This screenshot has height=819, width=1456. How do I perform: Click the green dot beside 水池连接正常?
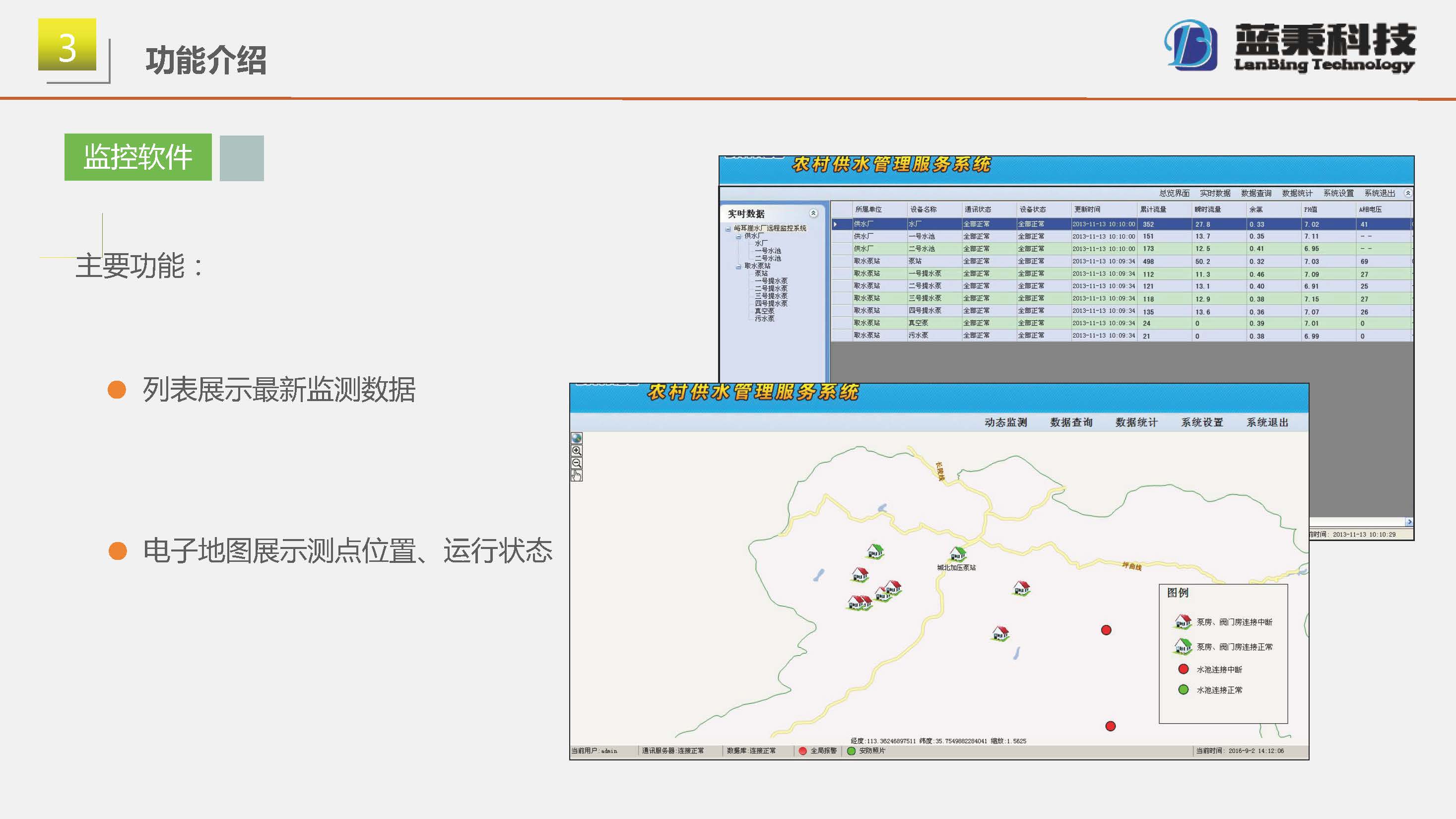pos(1183,689)
